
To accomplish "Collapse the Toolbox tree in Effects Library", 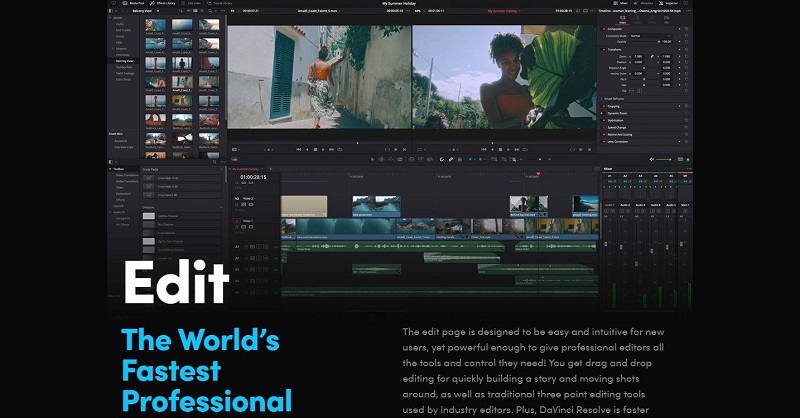I will coord(111,169).
